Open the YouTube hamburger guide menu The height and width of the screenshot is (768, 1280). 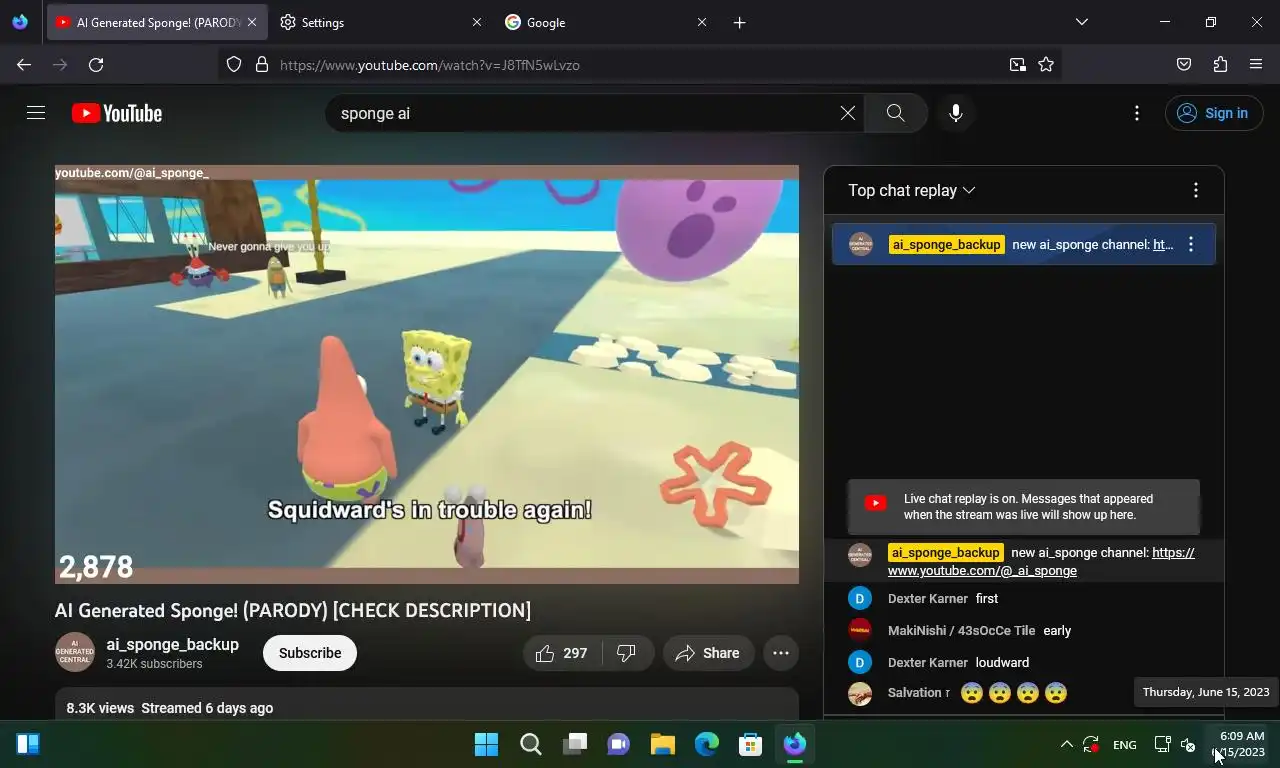coord(36,113)
